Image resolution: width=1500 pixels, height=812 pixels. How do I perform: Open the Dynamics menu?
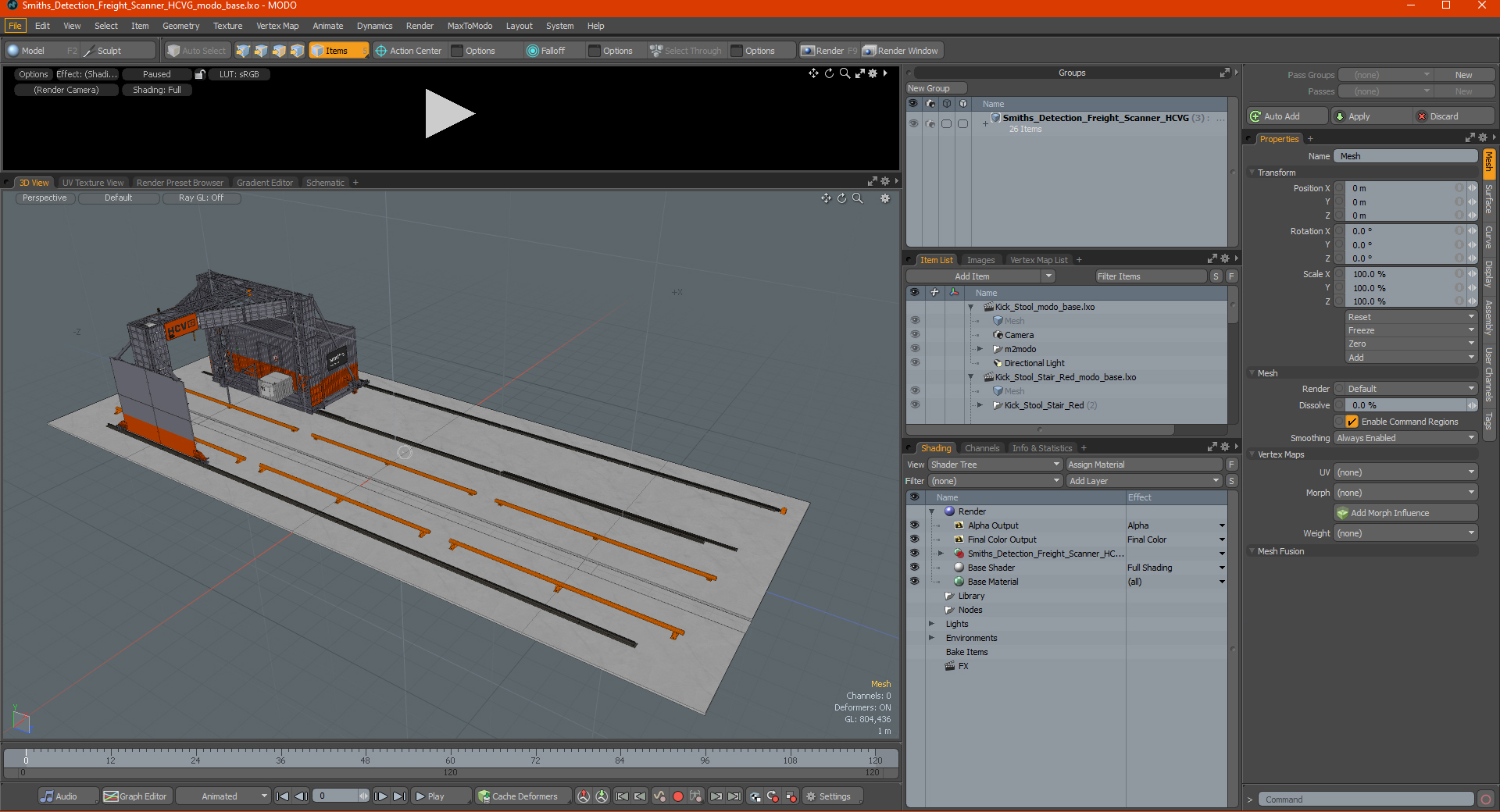click(374, 26)
